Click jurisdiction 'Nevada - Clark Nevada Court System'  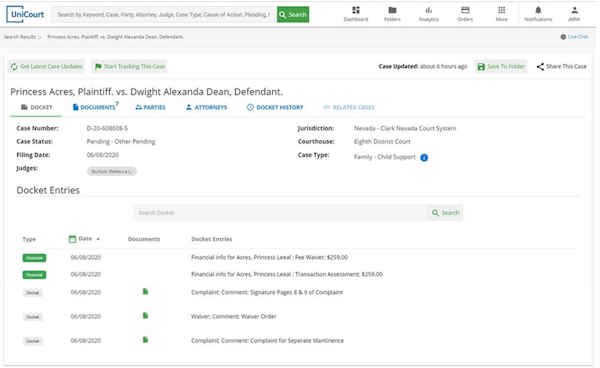(405, 128)
